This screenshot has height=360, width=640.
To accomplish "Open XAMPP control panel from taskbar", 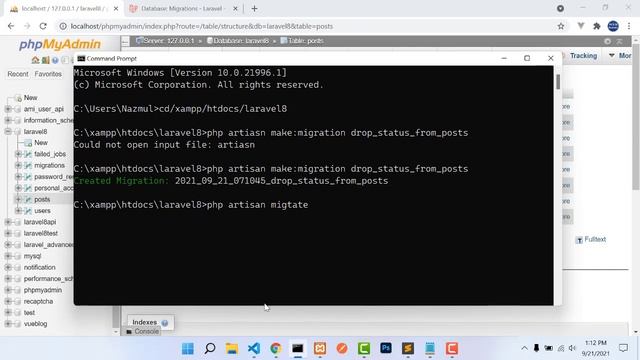I will [320, 349].
